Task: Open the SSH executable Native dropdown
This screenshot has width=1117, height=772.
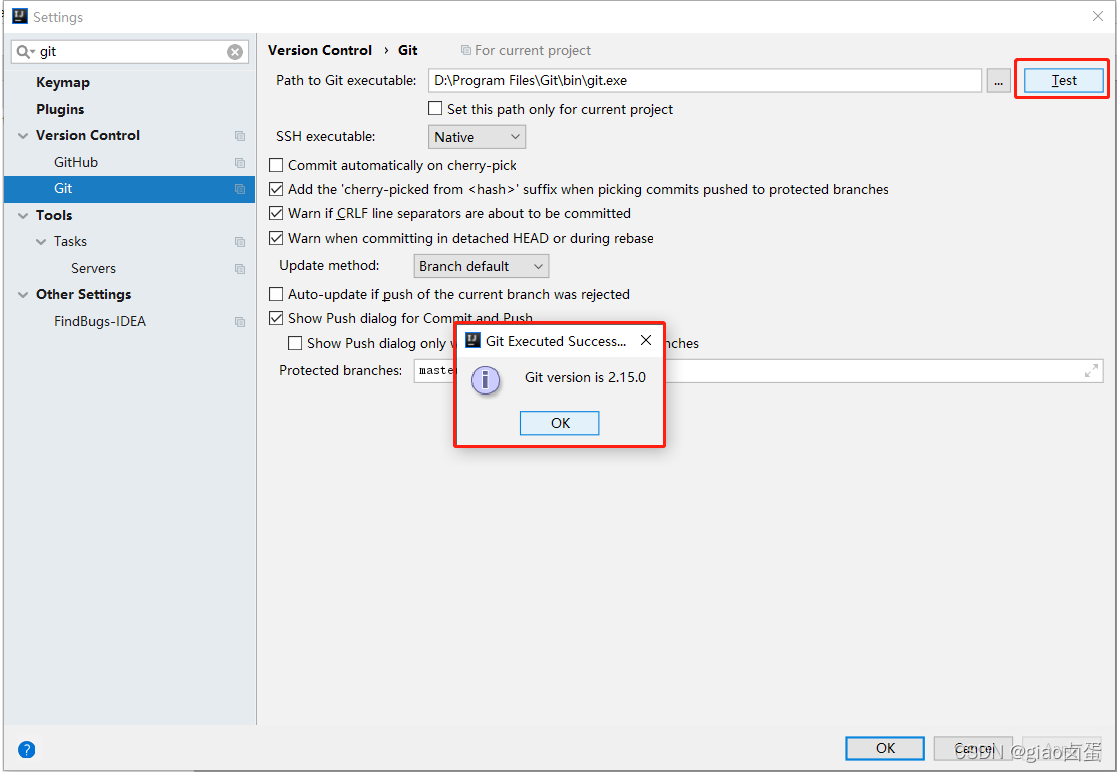Action: [x=477, y=137]
